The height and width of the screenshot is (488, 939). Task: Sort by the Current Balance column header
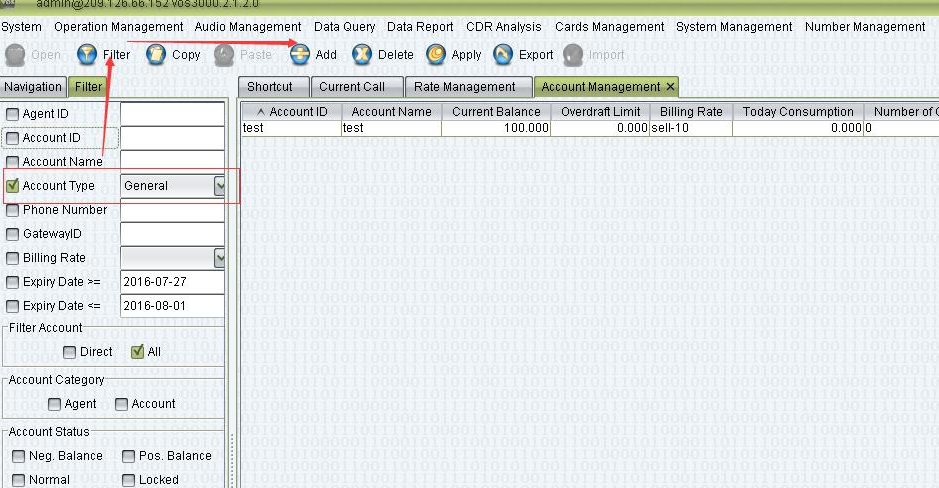point(496,112)
